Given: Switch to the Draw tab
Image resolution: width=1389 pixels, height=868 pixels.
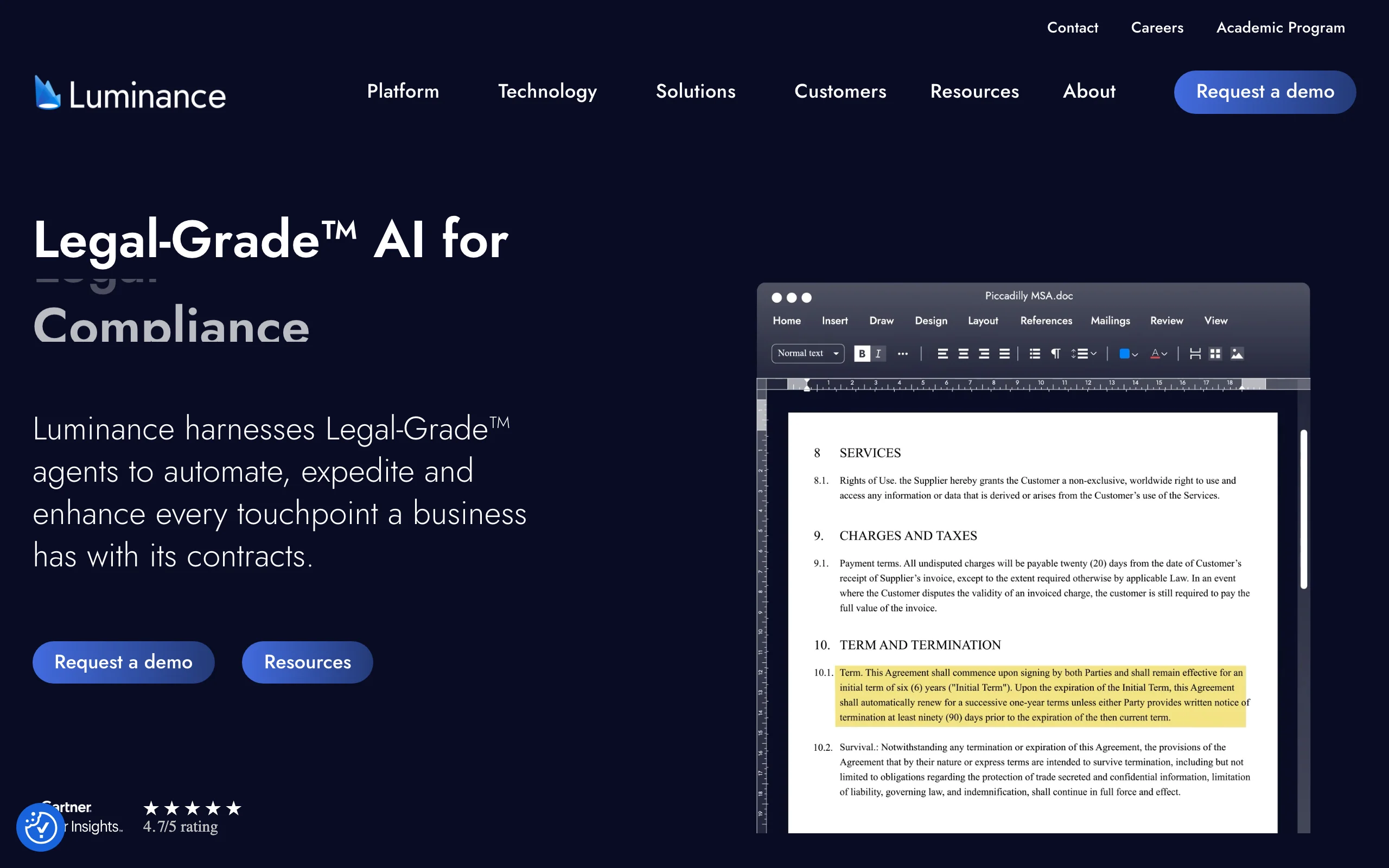Looking at the screenshot, I should (881, 320).
